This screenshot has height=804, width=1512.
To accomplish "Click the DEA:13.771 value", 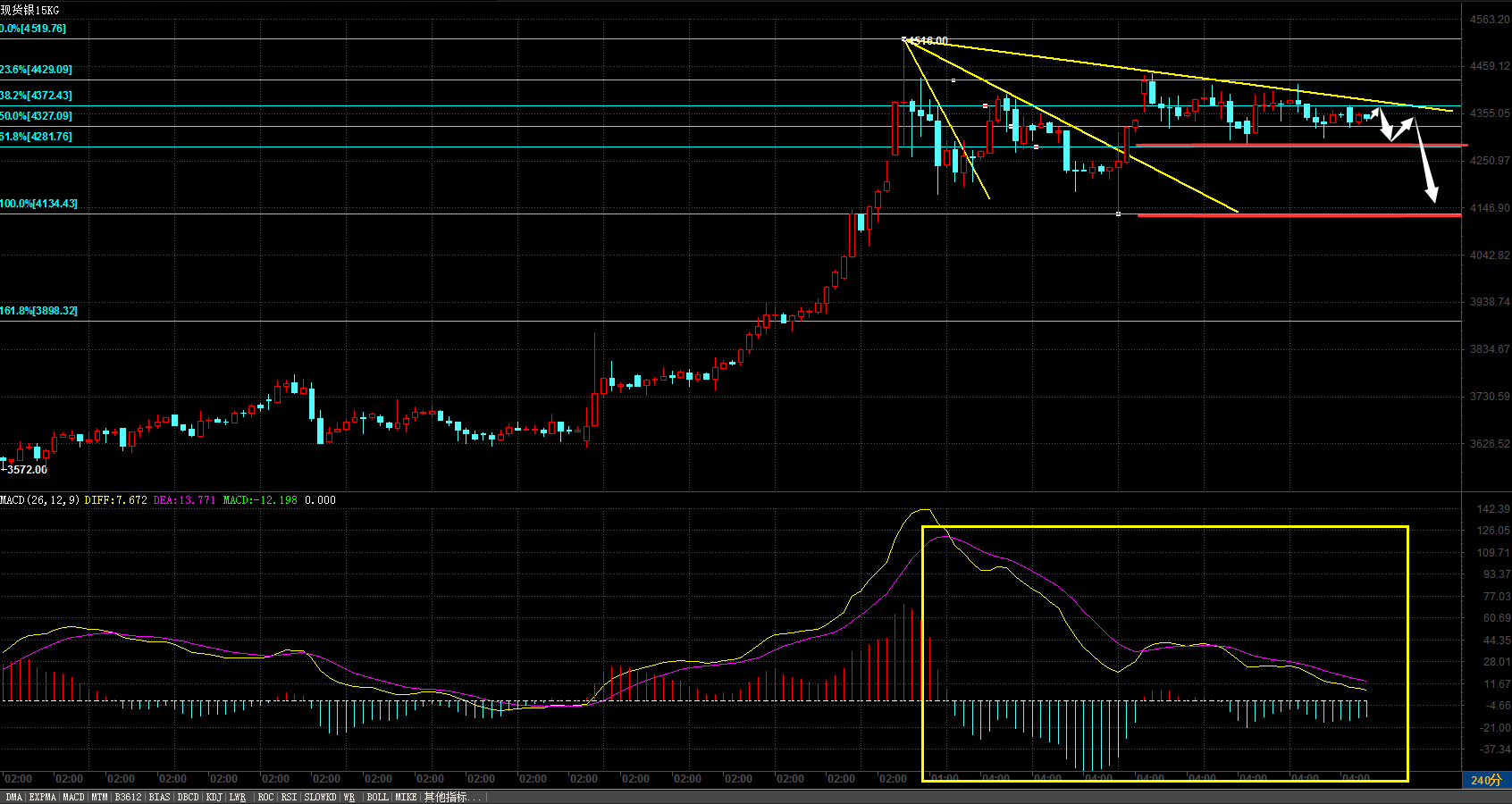I will (x=185, y=500).
